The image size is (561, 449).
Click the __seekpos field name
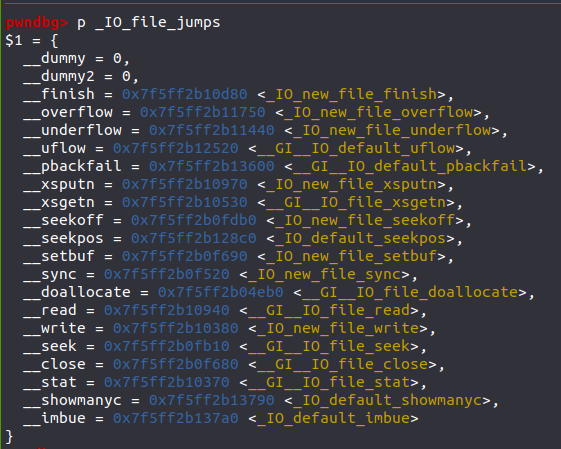point(63,238)
